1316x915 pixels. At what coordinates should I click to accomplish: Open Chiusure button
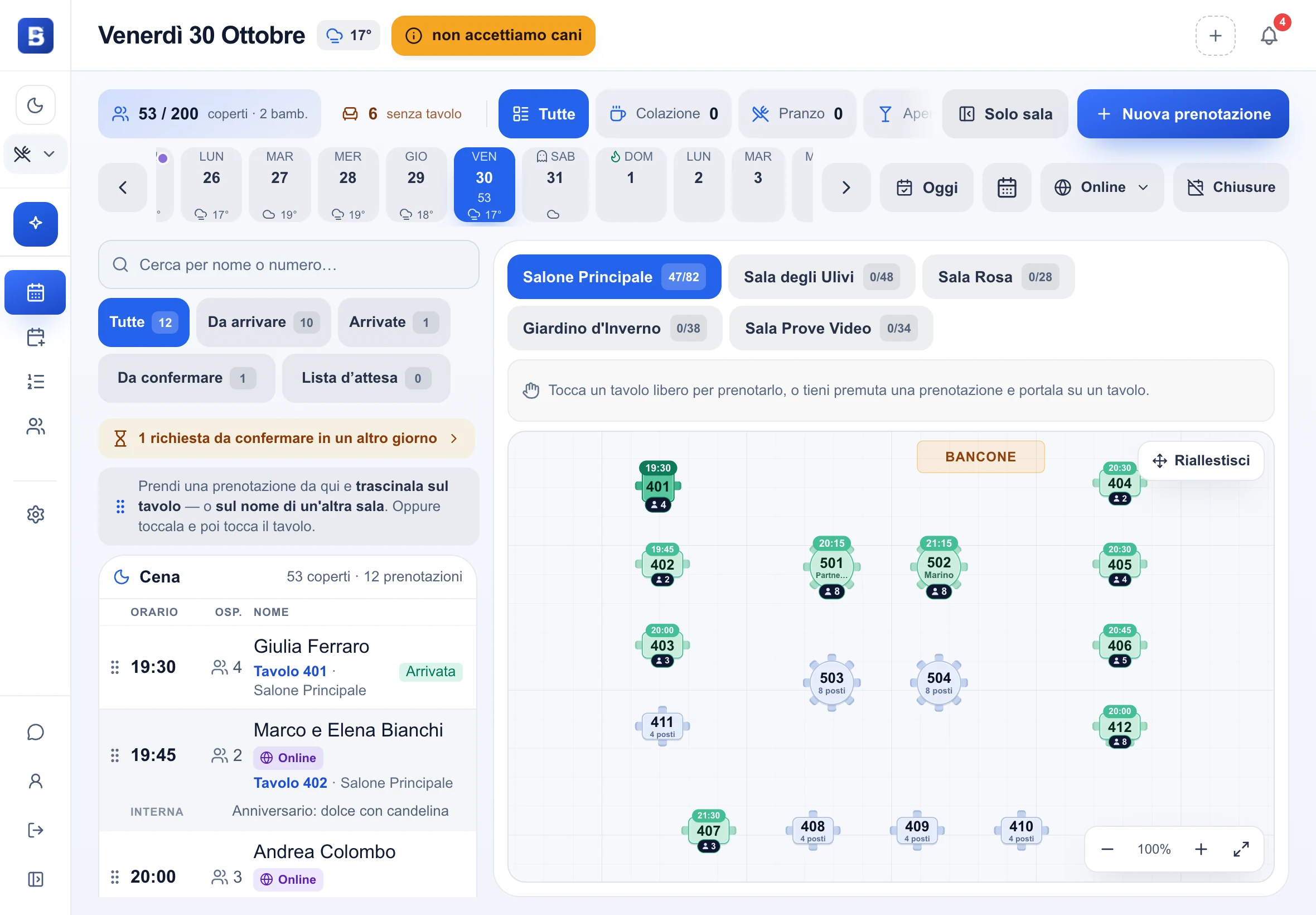(1231, 187)
